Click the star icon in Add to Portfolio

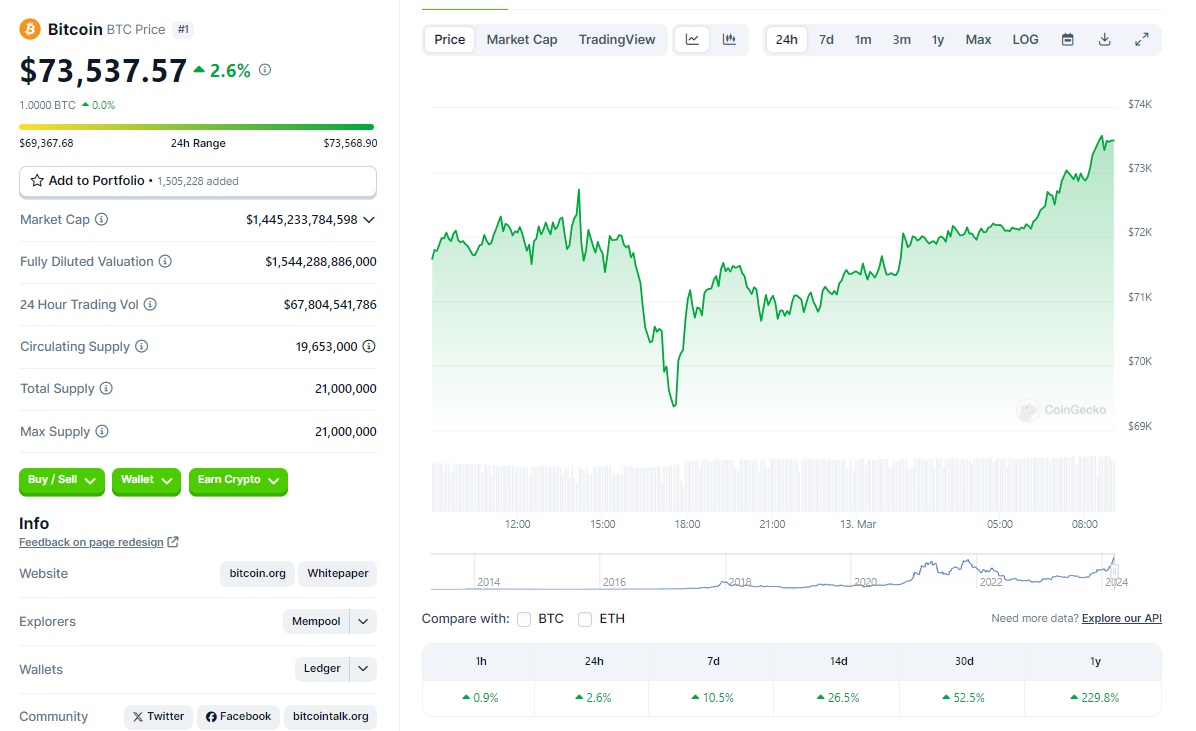click(x=37, y=181)
